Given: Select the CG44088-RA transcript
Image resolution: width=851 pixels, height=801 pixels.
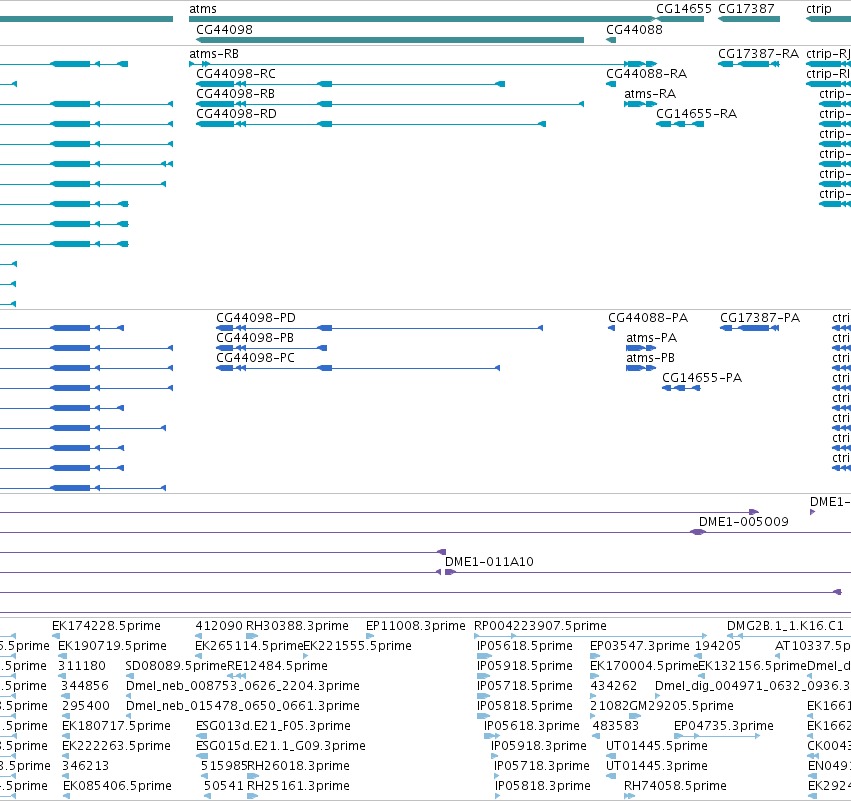Looking at the screenshot, I should point(611,84).
